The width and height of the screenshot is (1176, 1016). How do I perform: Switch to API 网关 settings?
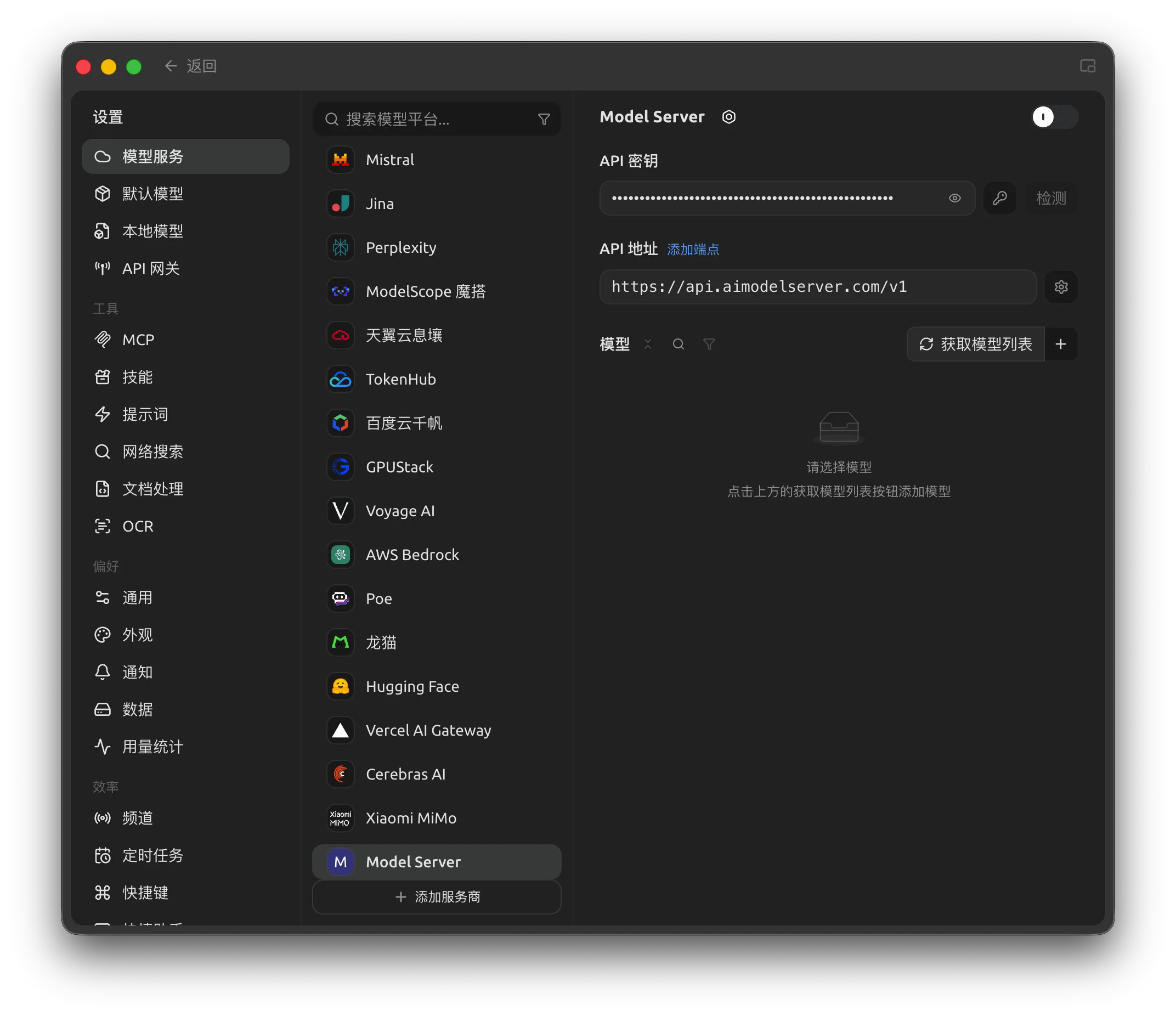(x=185, y=268)
